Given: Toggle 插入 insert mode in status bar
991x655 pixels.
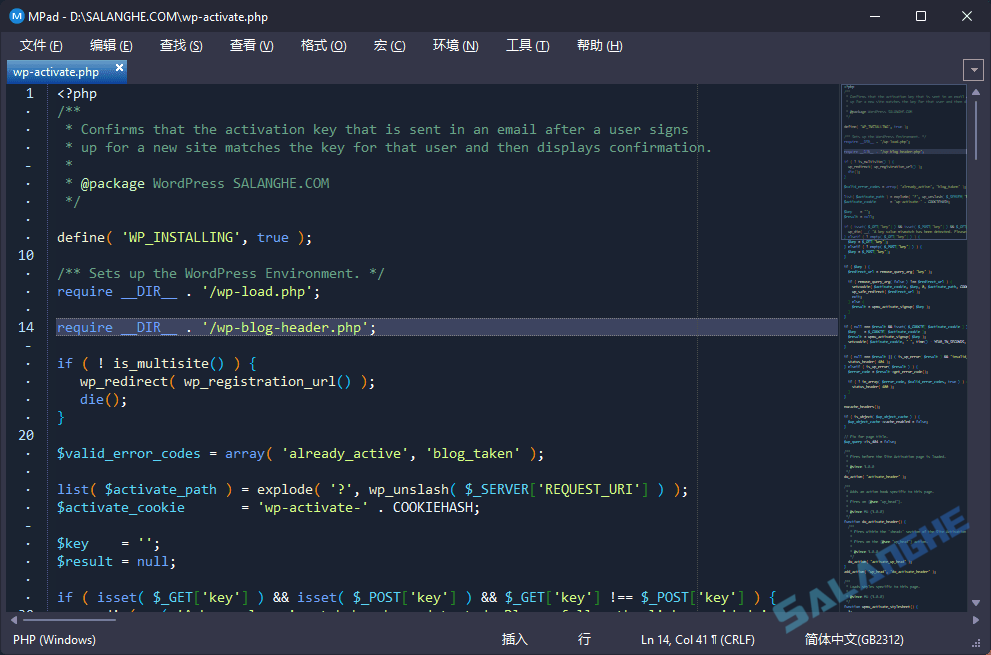Looking at the screenshot, I should click(x=513, y=639).
